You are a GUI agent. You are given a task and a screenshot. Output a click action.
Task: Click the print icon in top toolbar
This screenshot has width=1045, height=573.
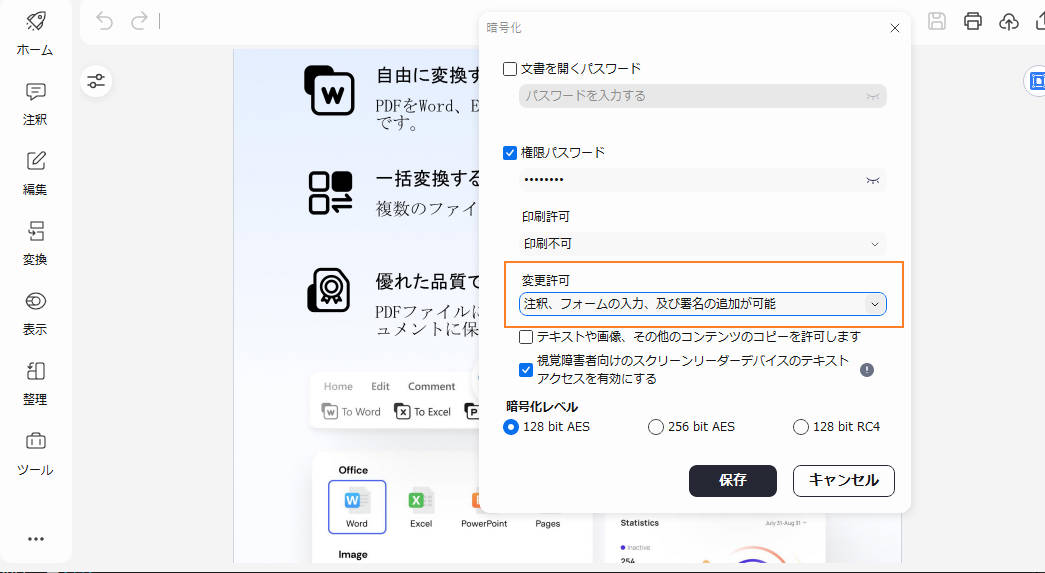tap(972, 21)
